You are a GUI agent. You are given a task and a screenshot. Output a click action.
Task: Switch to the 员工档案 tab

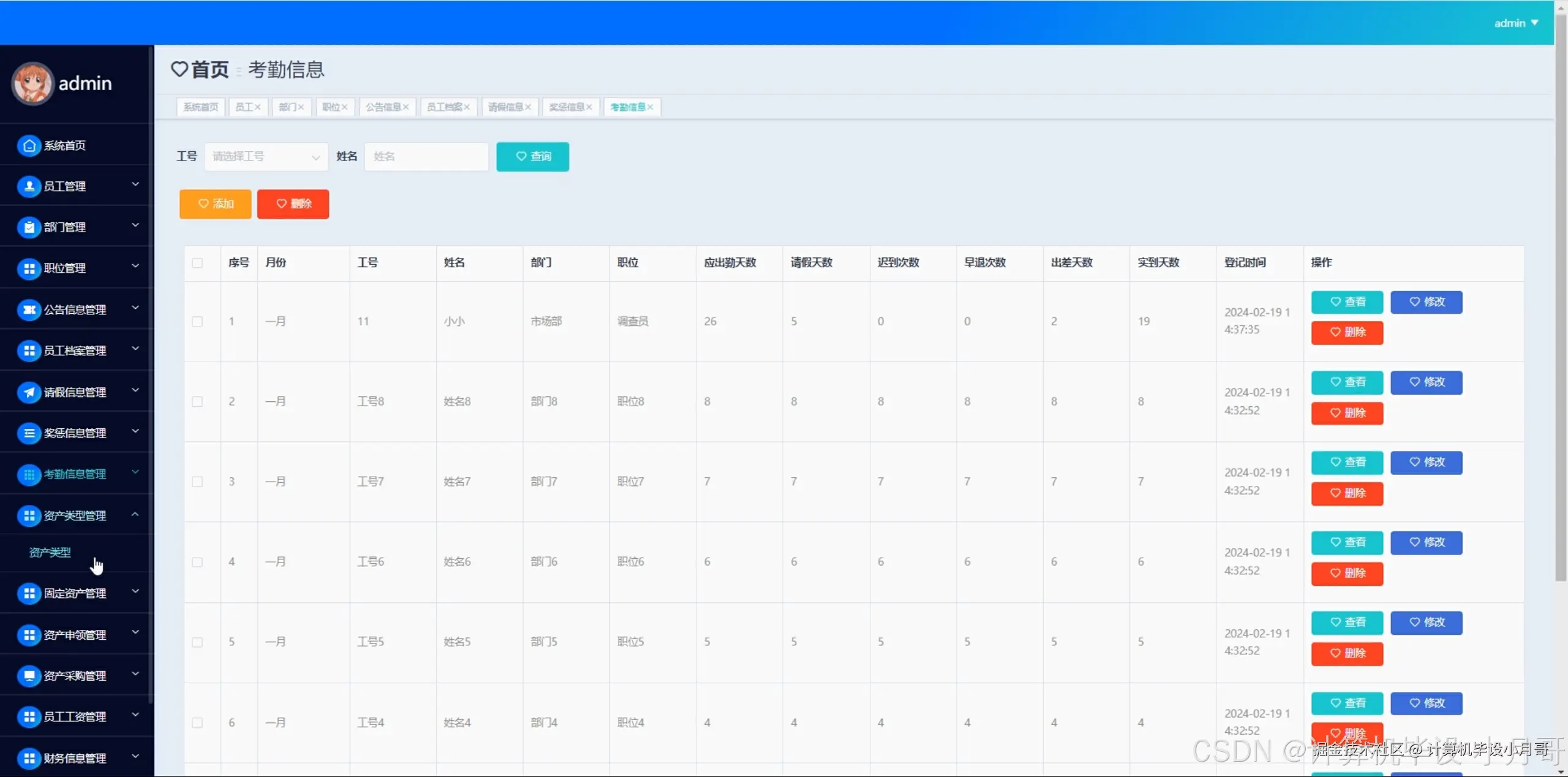point(444,107)
